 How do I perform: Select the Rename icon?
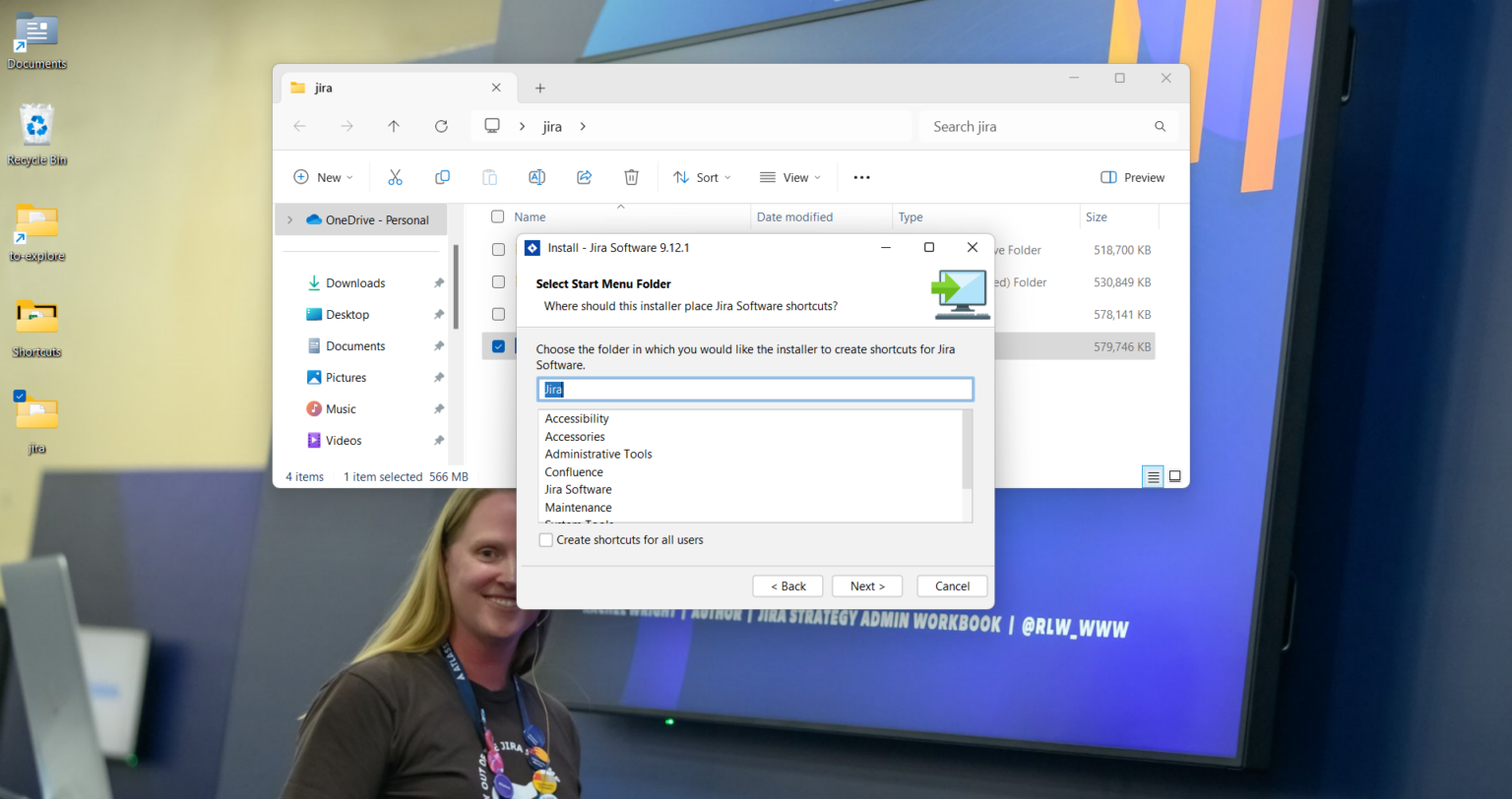click(x=536, y=177)
